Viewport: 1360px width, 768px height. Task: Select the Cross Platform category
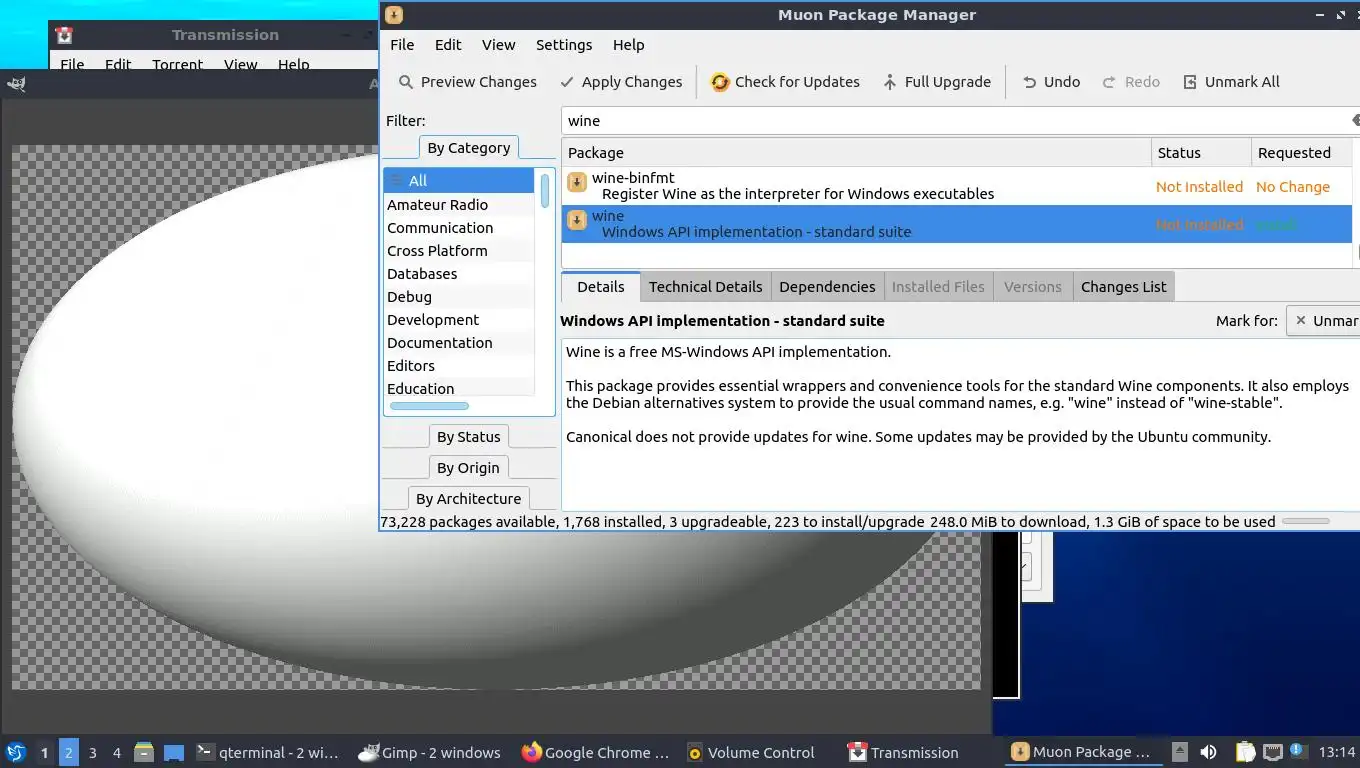pyautogui.click(x=459, y=251)
